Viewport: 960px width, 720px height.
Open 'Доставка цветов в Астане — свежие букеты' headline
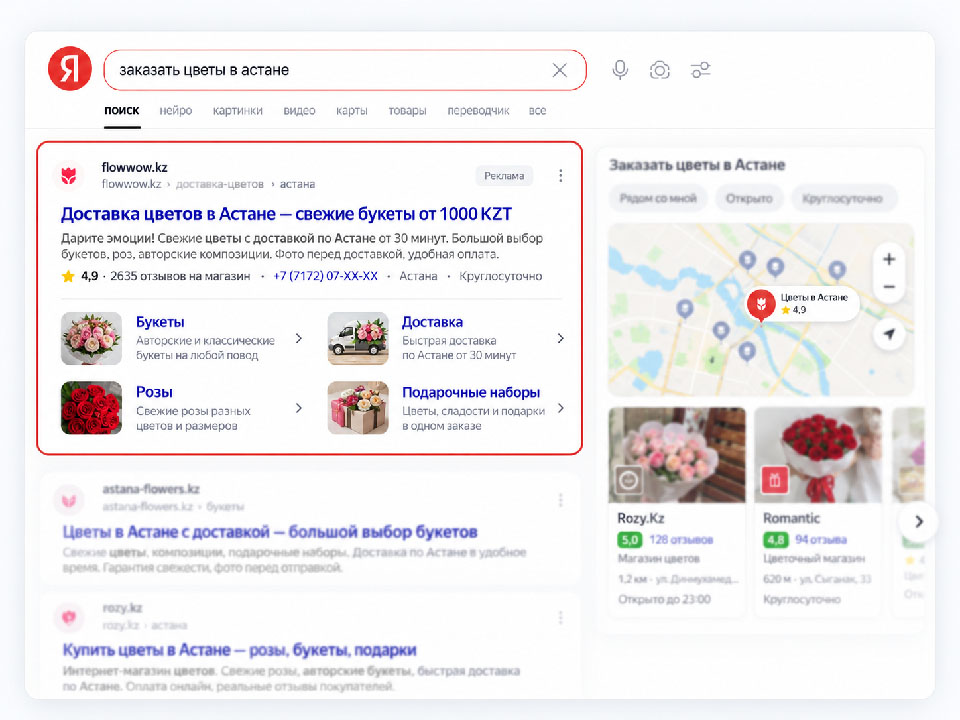click(286, 214)
